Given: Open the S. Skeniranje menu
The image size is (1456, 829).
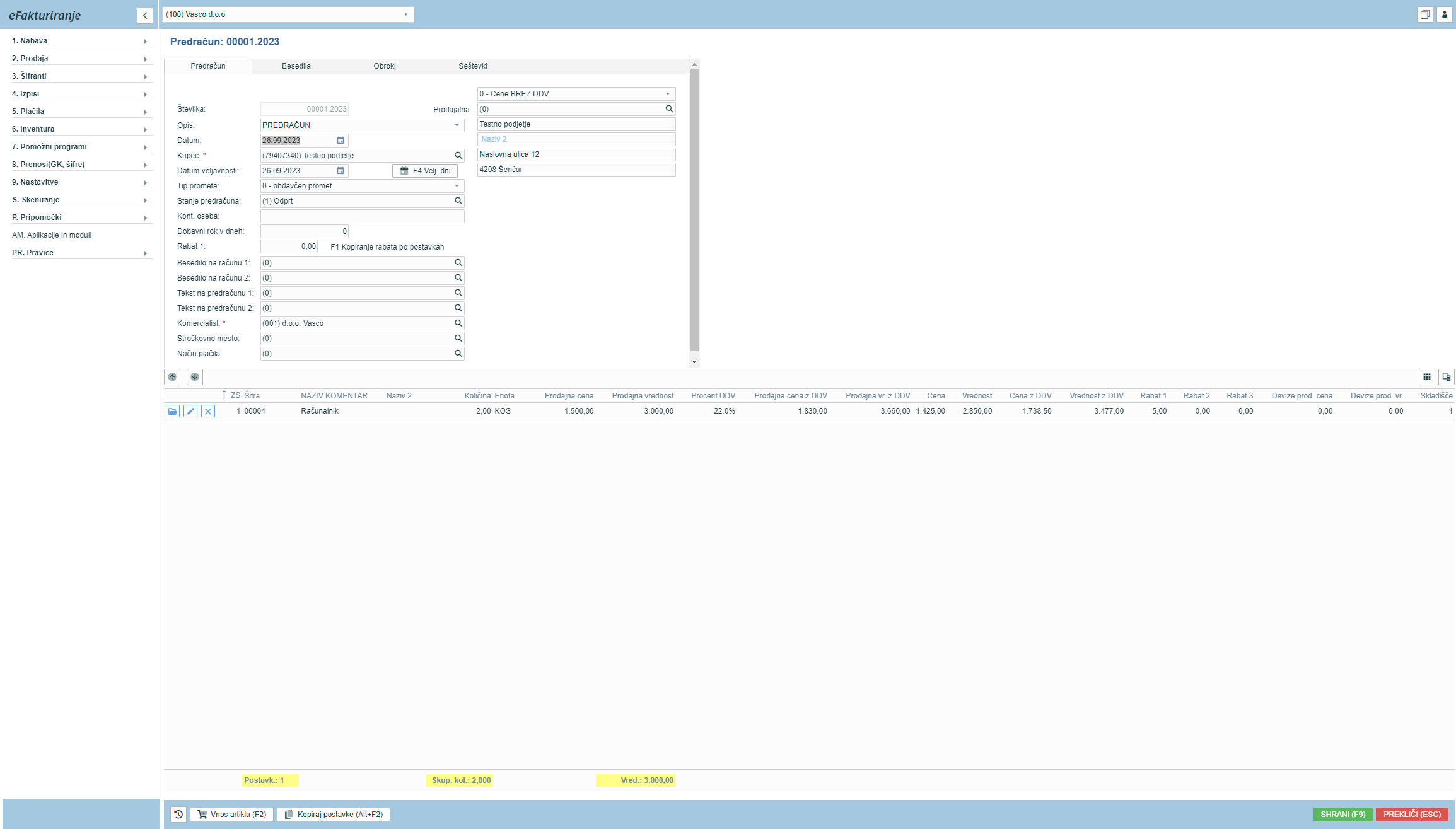Looking at the screenshot, I should (82, 200).
